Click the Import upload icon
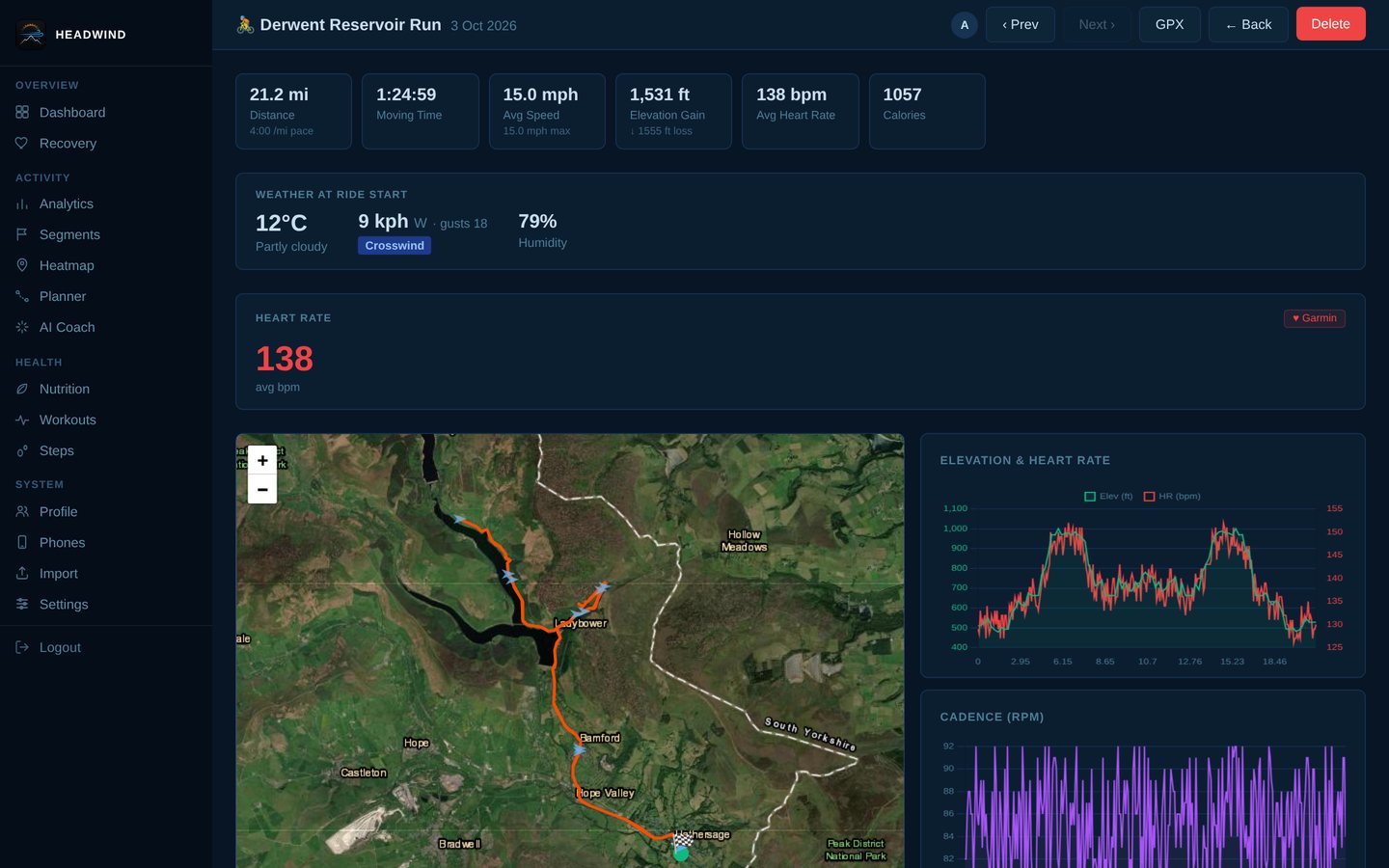 [x=22, y=574]
